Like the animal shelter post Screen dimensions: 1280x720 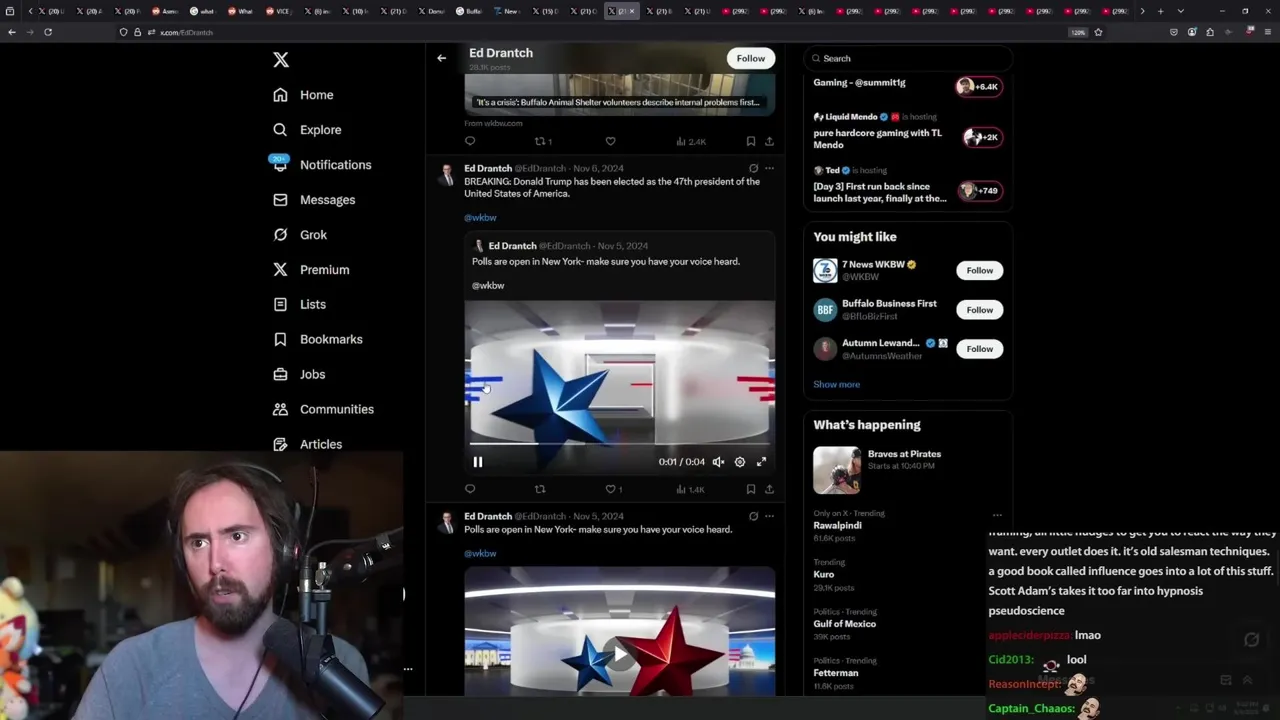click(x=610, y=141)
